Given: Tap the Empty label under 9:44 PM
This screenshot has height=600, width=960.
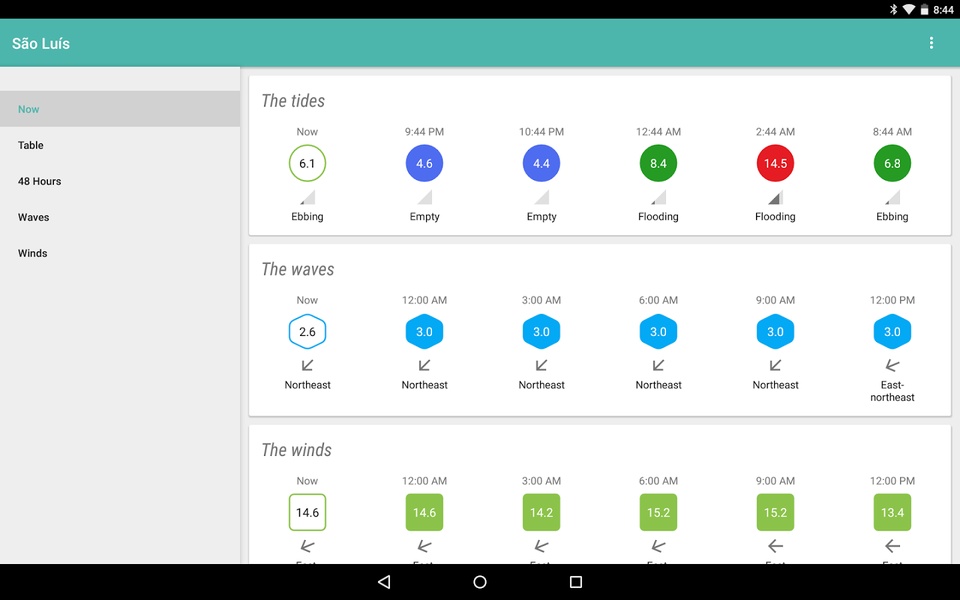Looking at the screenshot, I should (424, 217).
